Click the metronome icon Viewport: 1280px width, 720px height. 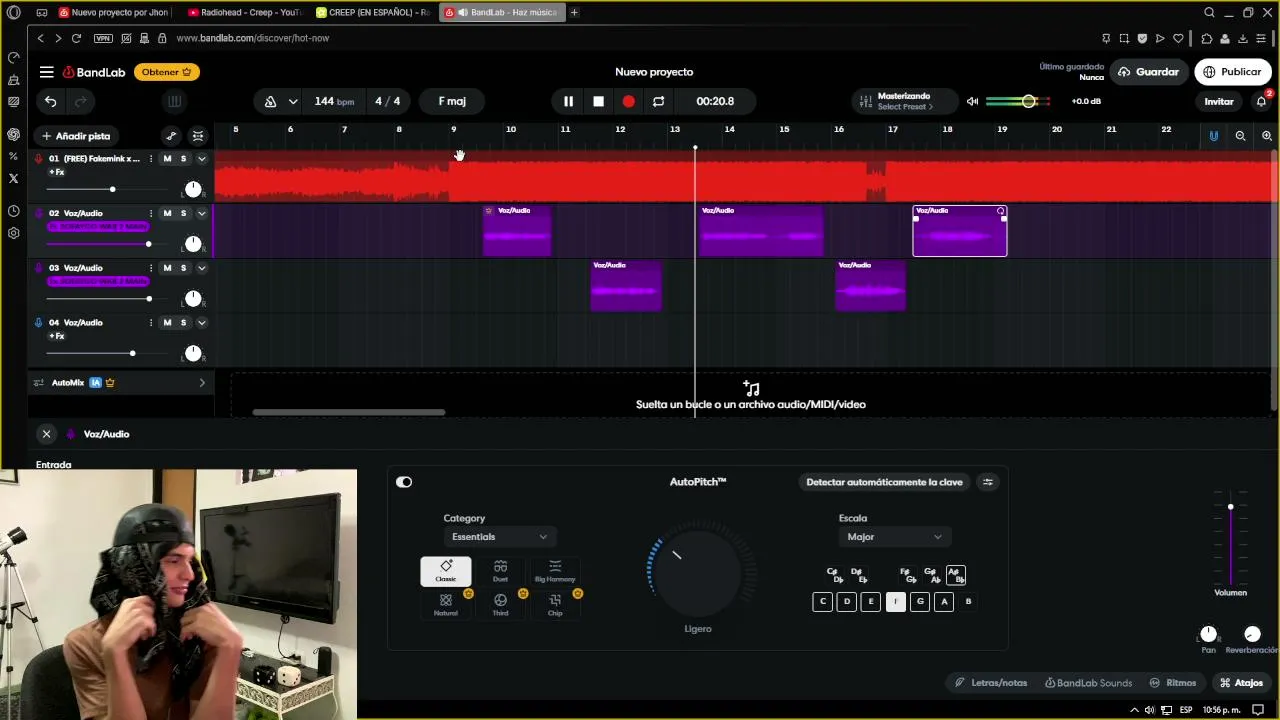(270, 101)
